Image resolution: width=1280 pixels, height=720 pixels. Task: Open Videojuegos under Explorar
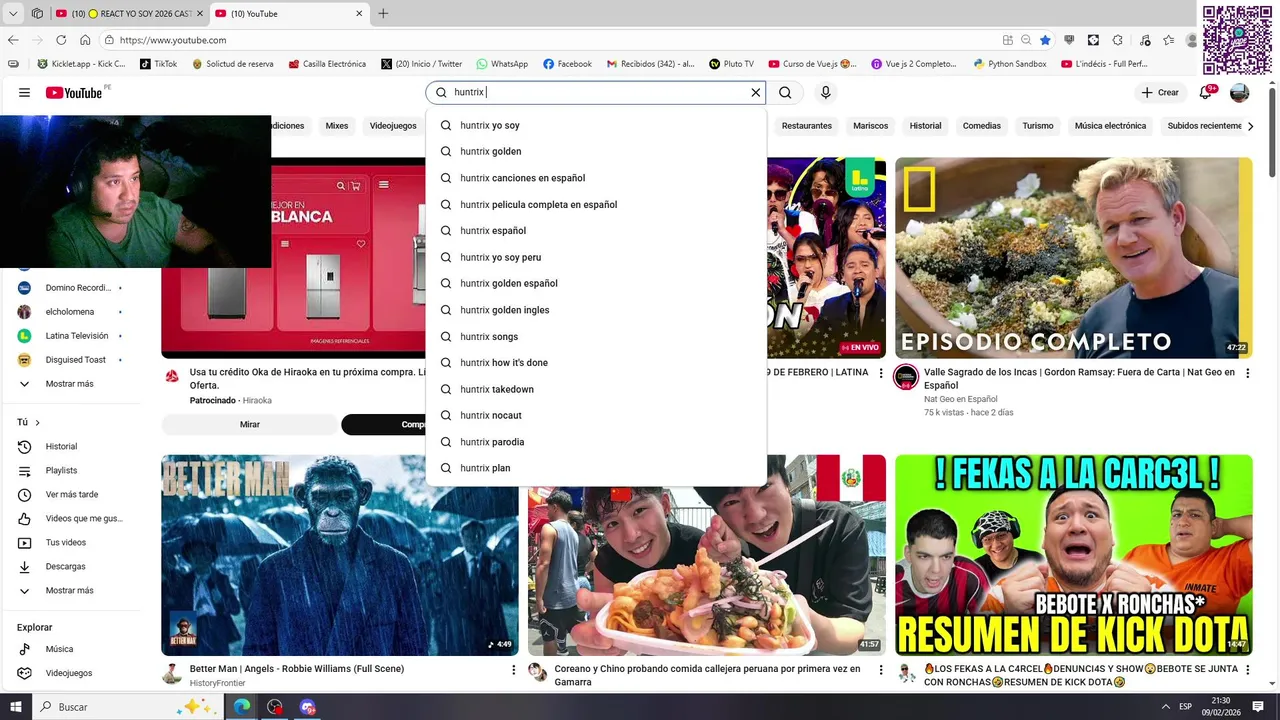pyautogui.click(x=70, y=673)
